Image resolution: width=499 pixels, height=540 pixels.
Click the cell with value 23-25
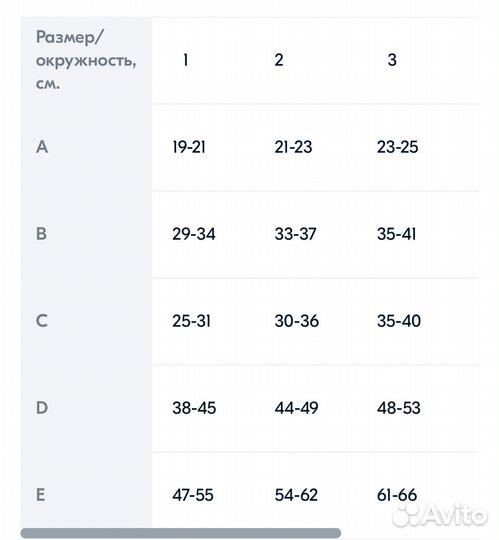click(397, 147)
